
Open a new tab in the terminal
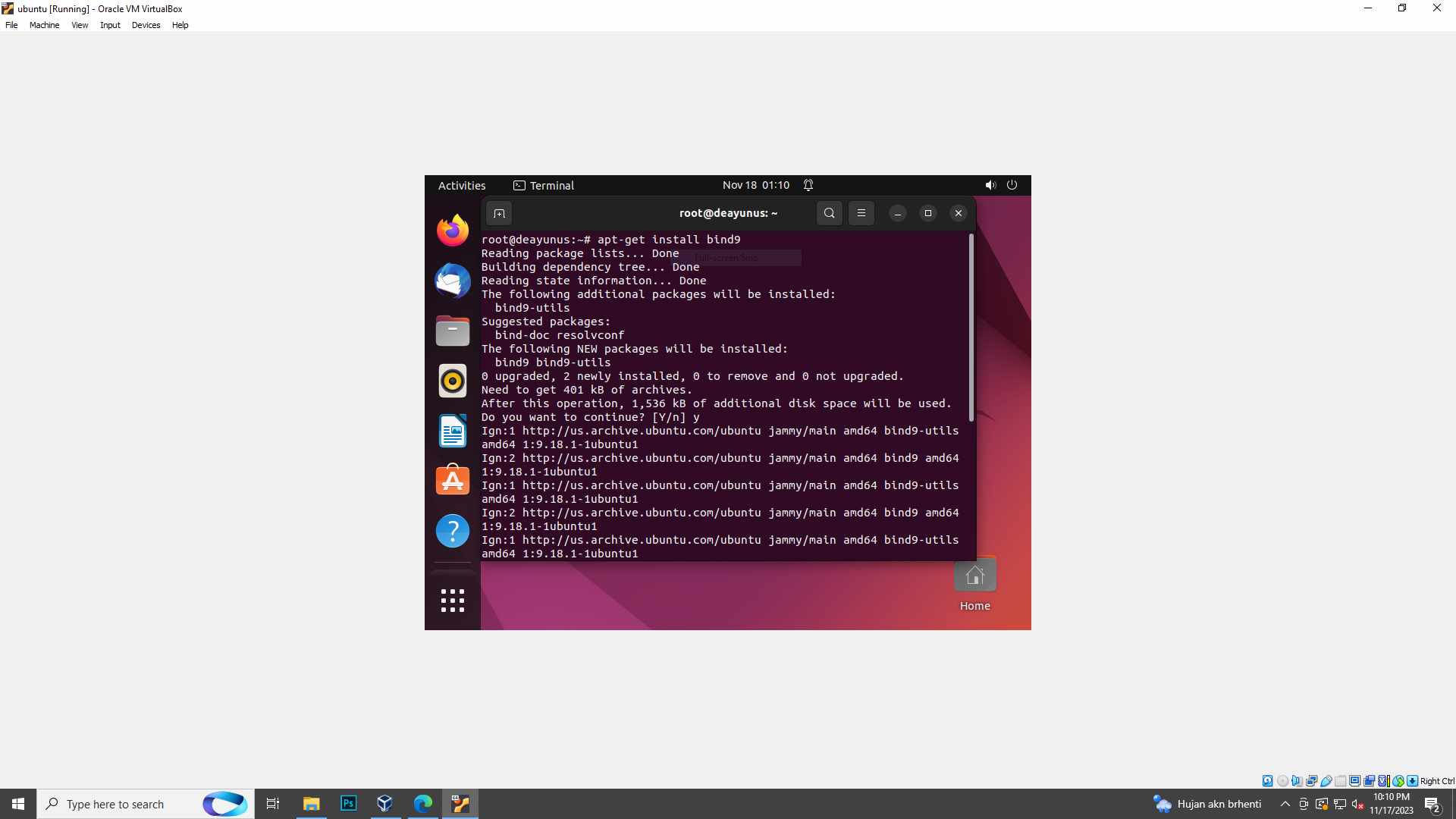point(499,213)
